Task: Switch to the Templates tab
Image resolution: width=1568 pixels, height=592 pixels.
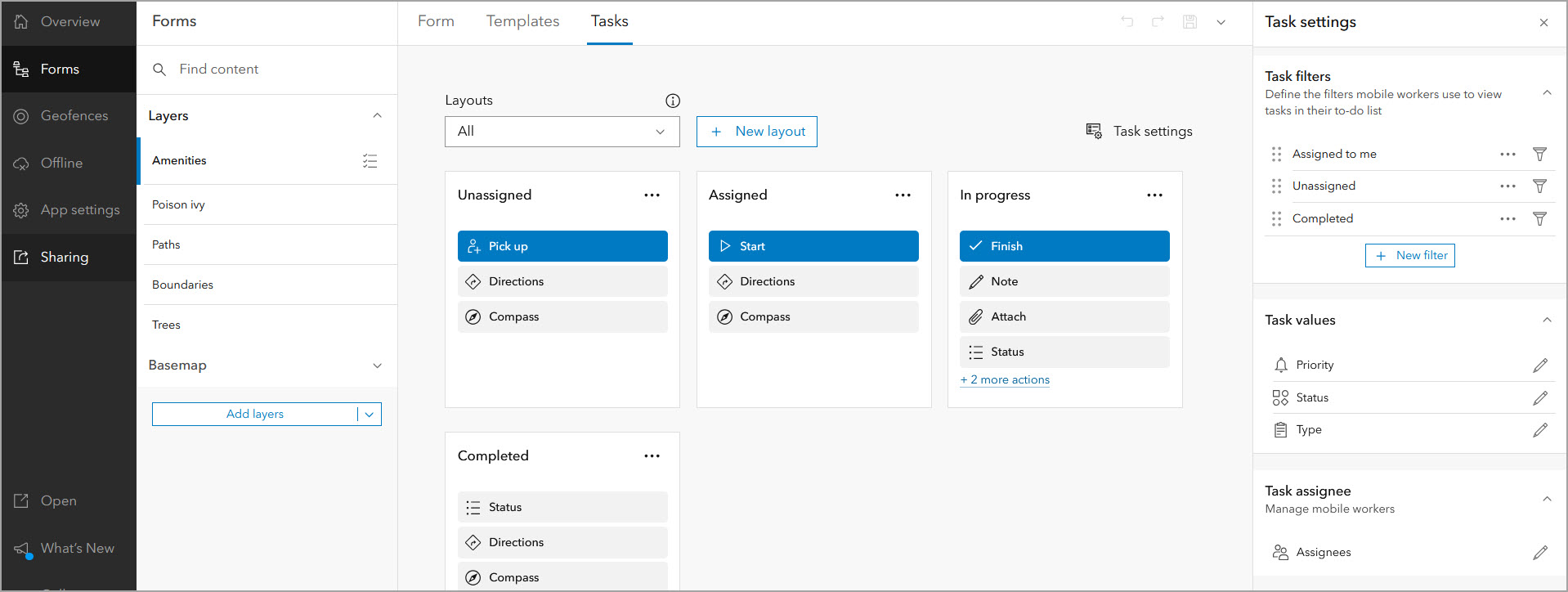Action: [x=522, y=21]
